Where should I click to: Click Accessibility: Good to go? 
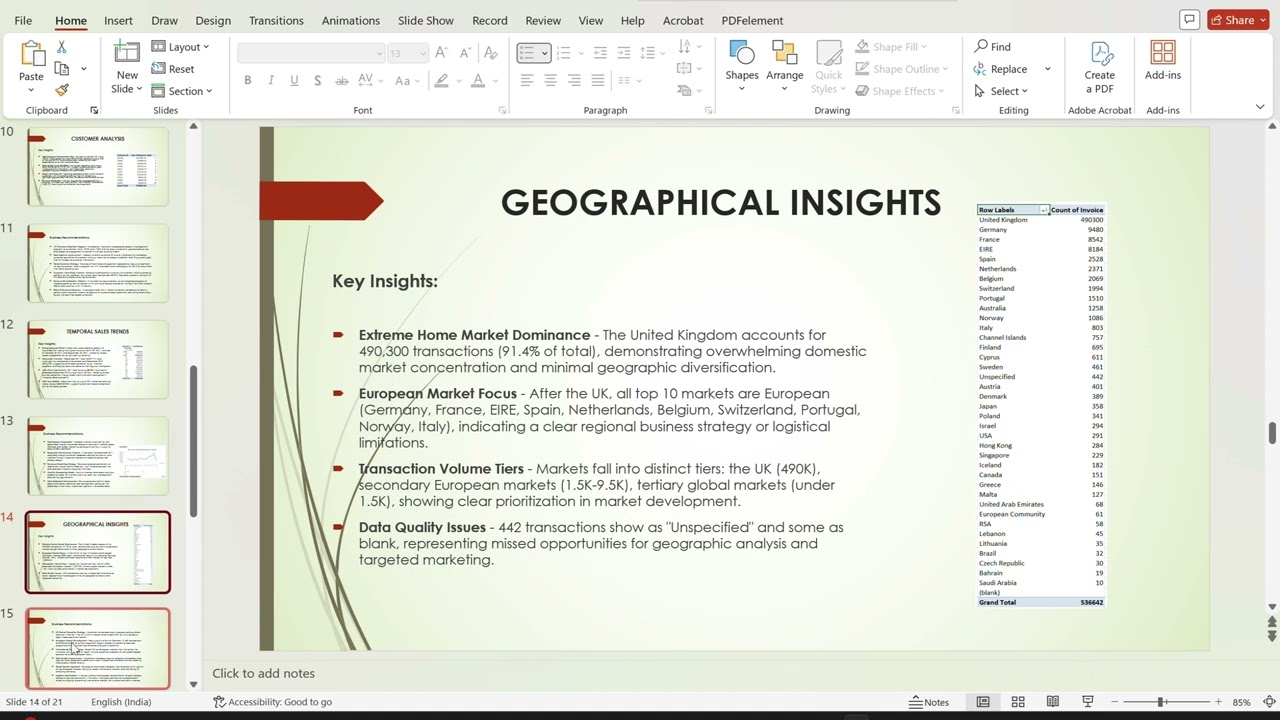(x=272, y=702)
